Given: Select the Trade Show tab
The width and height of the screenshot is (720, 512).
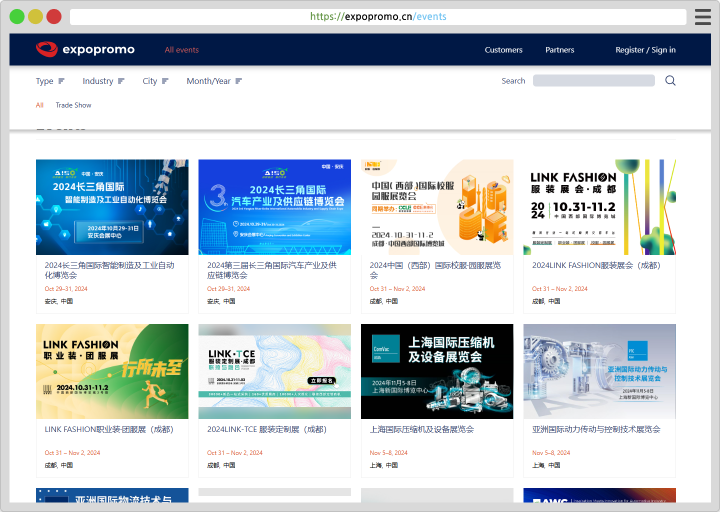Looking at the screenshot, I should pyautogui.click(x=73, y=105).
